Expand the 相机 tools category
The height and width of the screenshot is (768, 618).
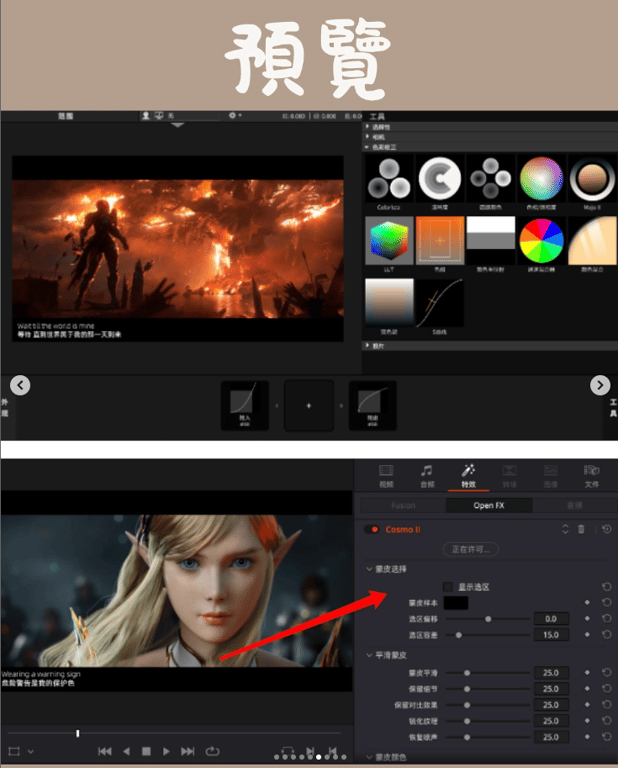[367, 137]
